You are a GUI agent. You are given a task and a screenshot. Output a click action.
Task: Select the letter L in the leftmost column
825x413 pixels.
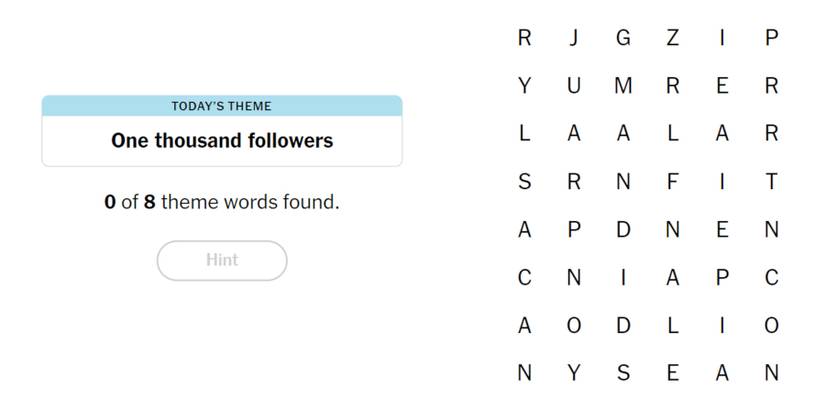(524, 134)
